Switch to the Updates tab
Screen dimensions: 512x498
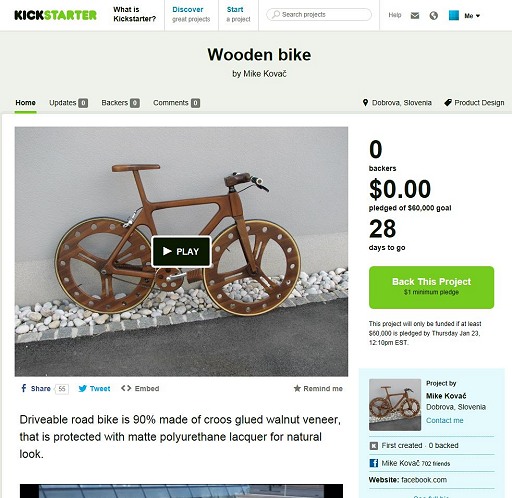click(68, 103)
